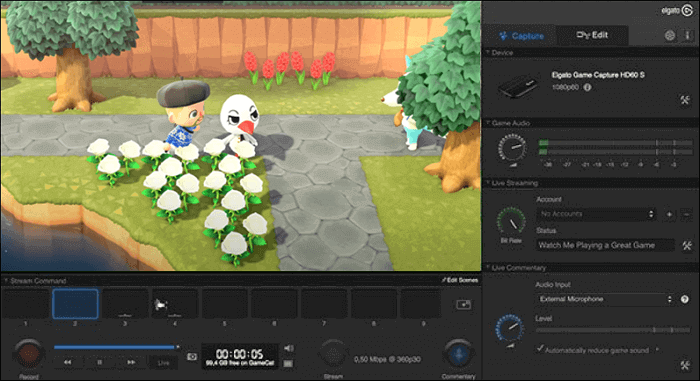Collapse the Live Commentary section
This screenshot has width=700, height=381.
click(488, 268)
